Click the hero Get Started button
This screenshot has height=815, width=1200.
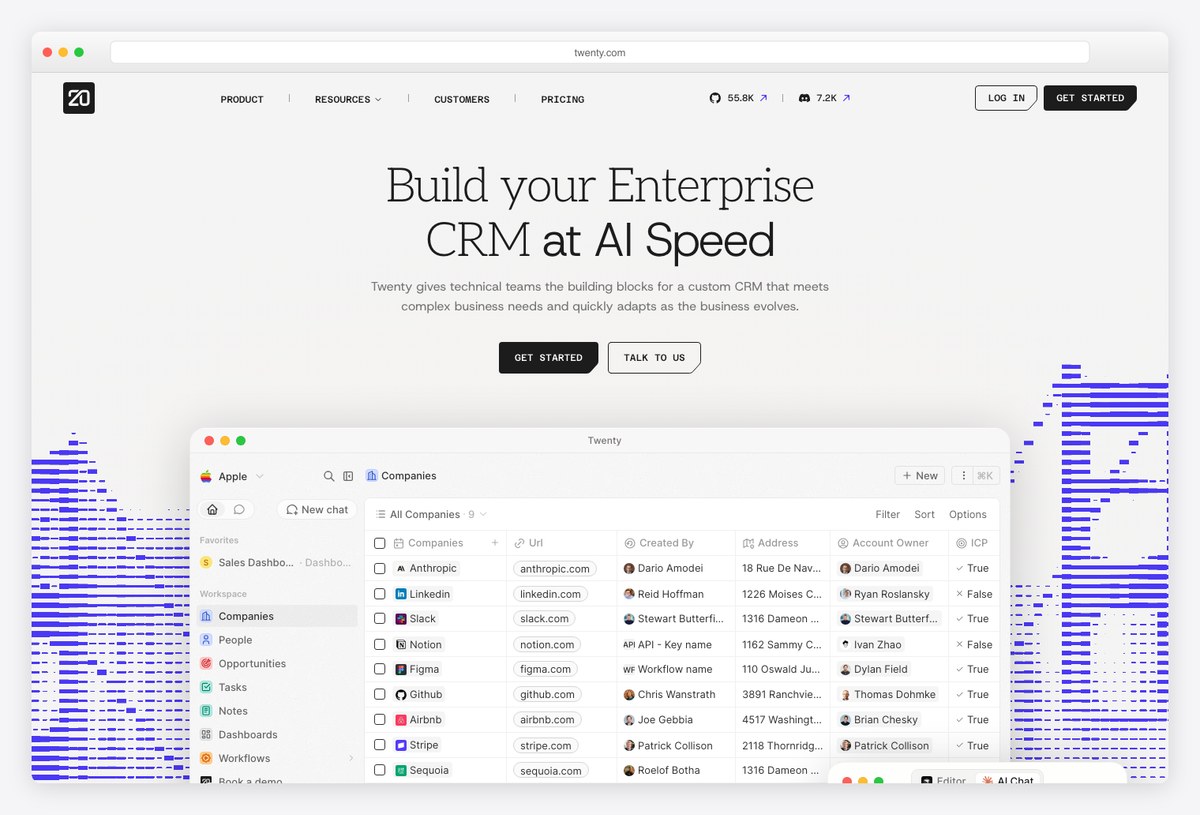point(548,357)
